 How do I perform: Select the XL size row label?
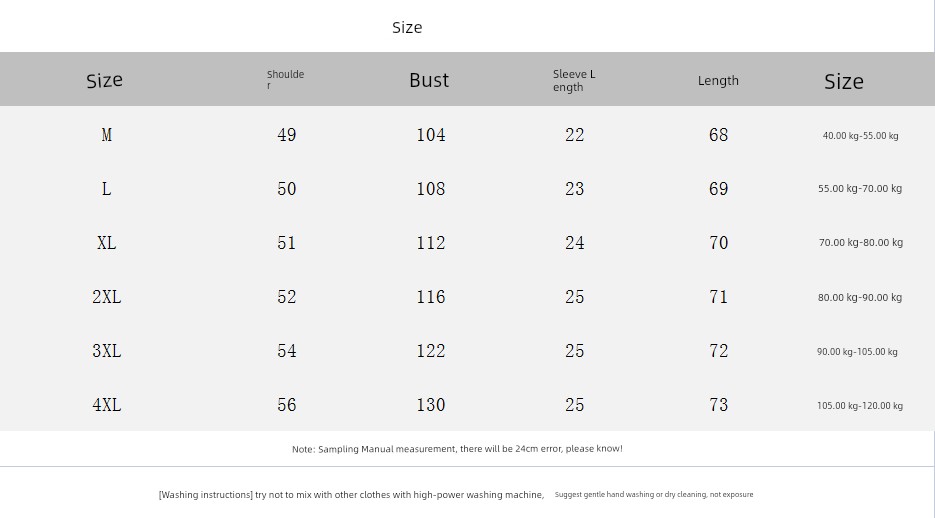106,243
